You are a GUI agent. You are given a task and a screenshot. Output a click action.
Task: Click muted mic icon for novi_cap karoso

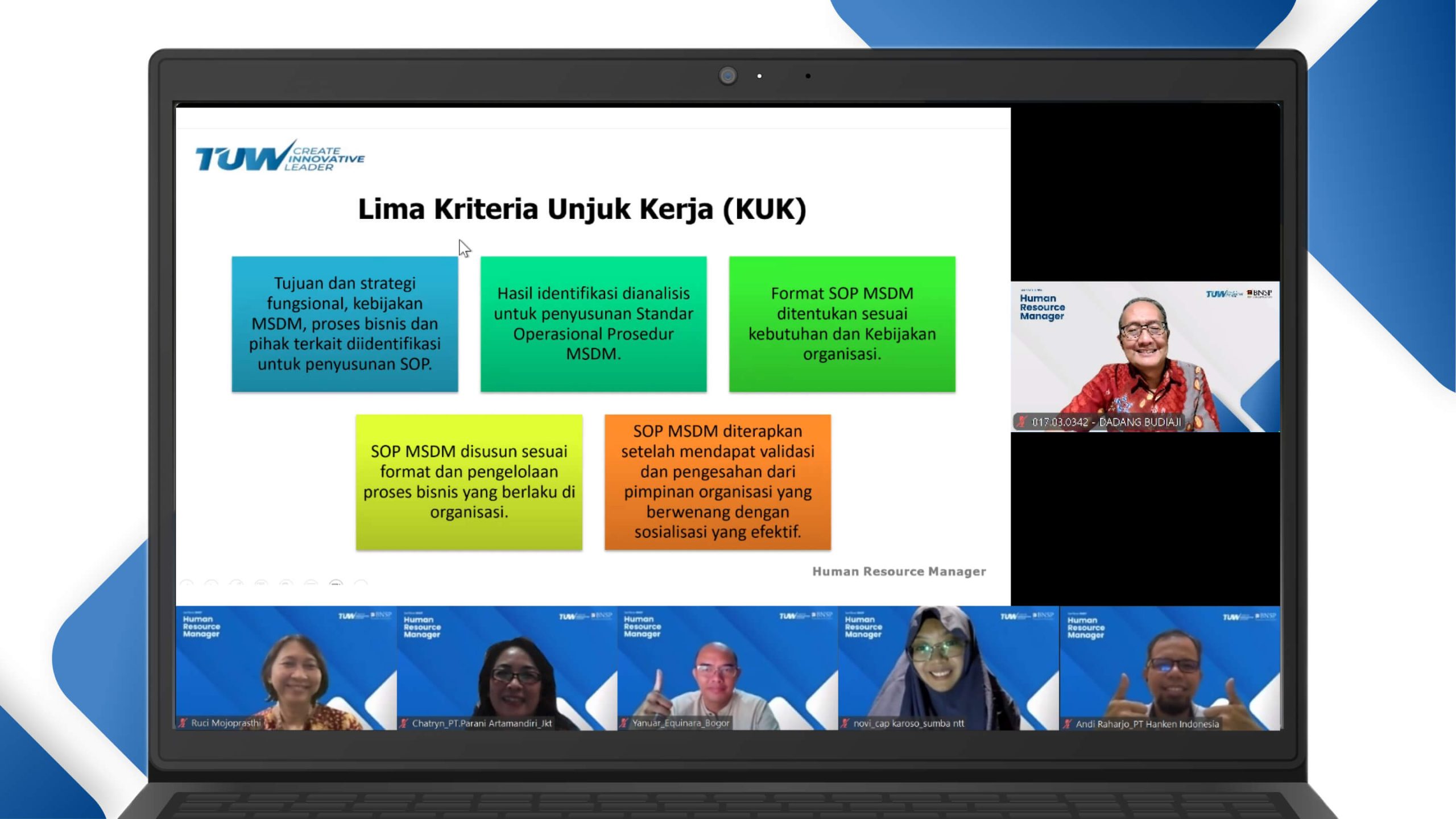click(845, 723)
